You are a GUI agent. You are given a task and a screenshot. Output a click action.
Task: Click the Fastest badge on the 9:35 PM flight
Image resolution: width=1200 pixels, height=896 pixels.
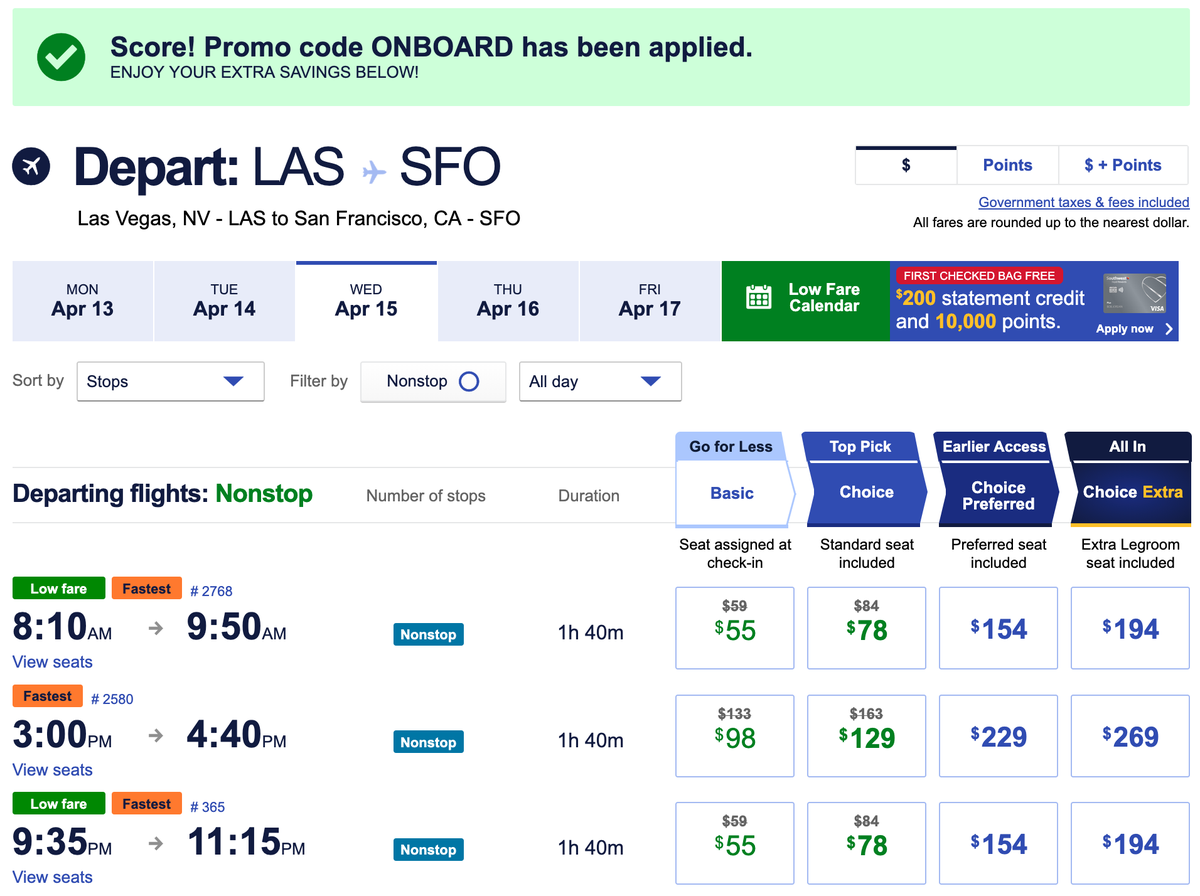[x=146, y=803]
